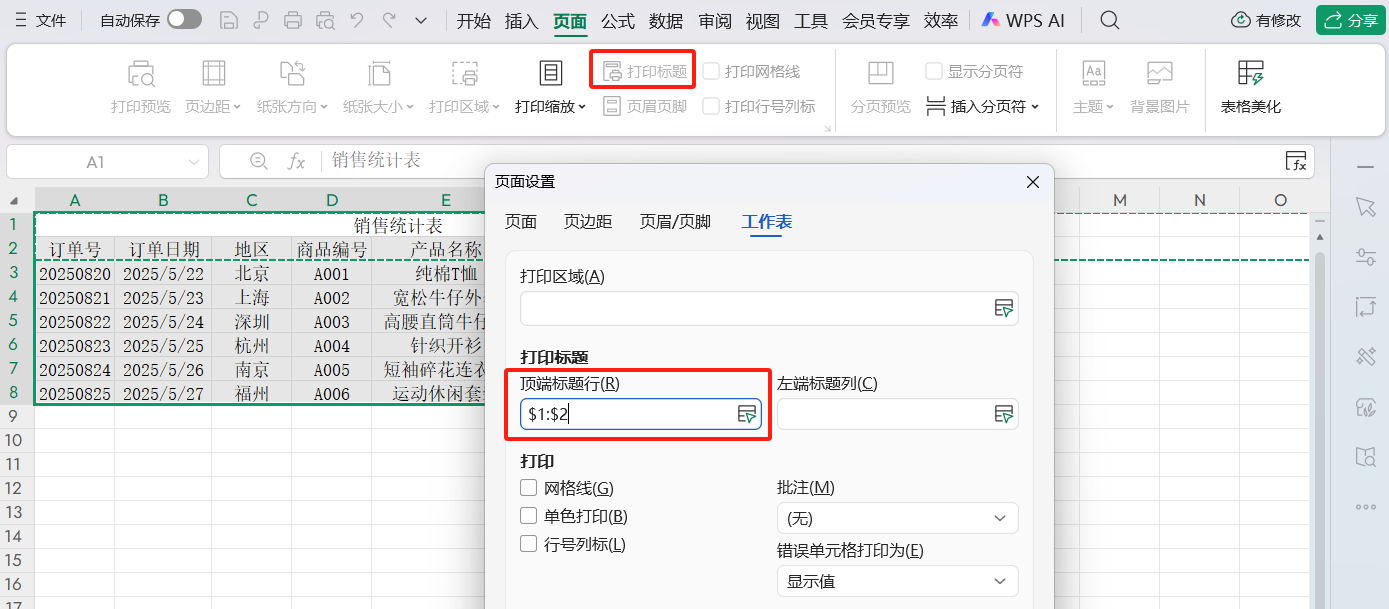Screen dimensions: 1389x609
Task: Check 单色打印 (monochrome print)
Action: (528, 515)
